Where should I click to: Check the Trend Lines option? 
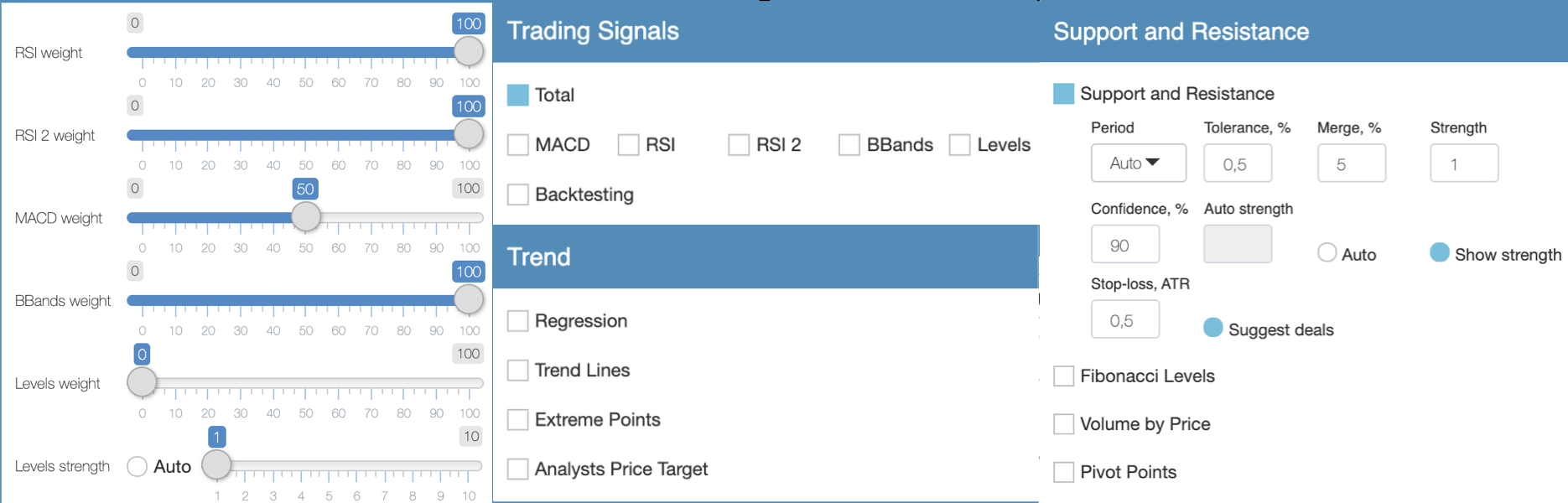point(518,371)
